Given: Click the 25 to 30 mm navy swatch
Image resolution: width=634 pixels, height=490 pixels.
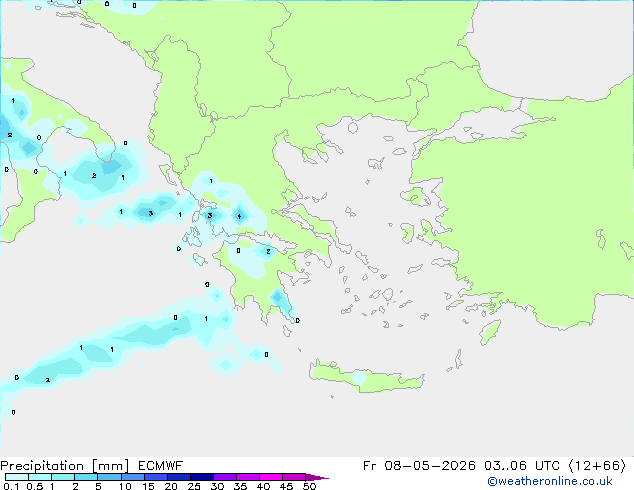Looking at the screenshot, I should pos(202,477).
